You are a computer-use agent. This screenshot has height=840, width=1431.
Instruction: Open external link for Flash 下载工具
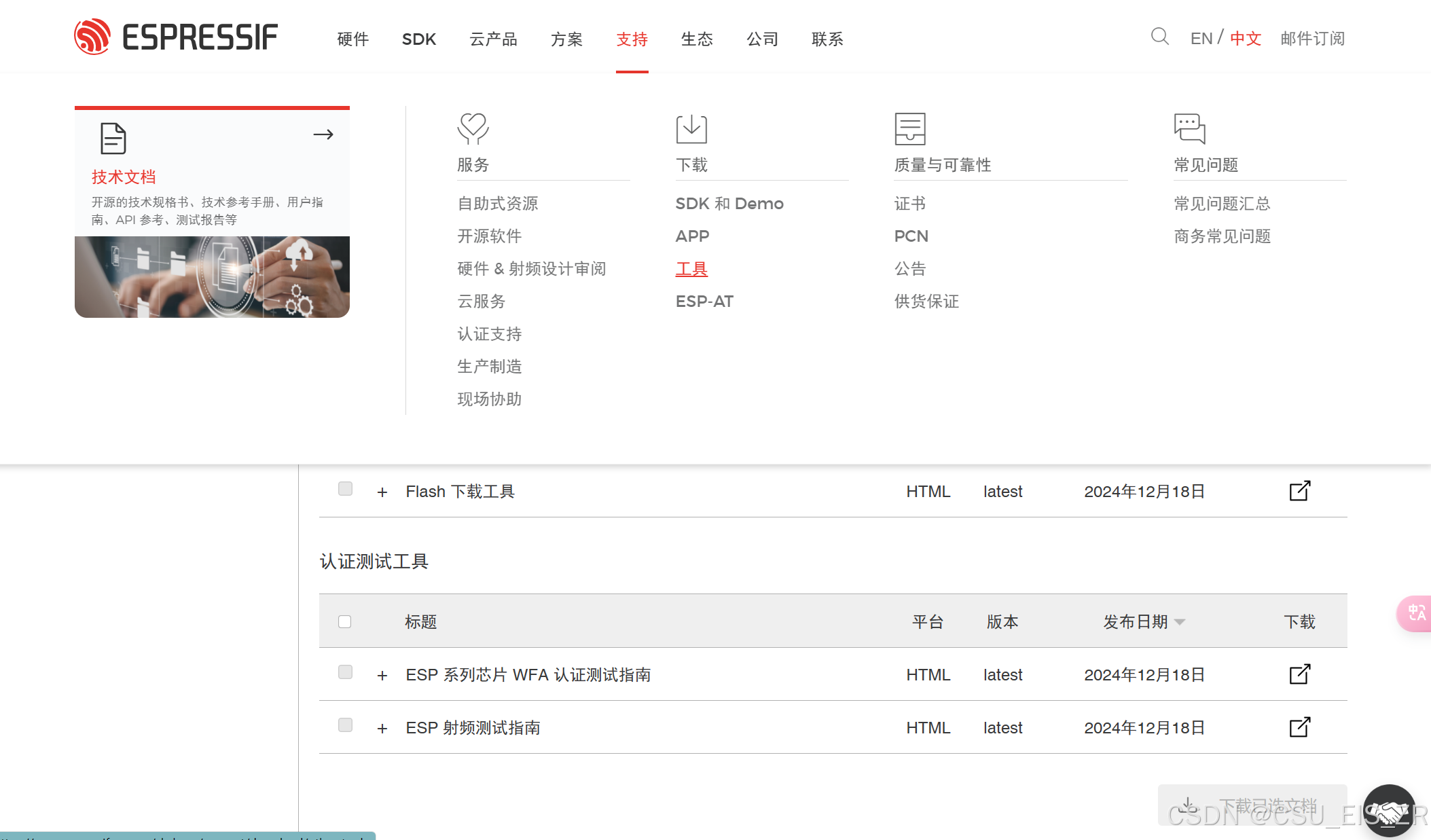click(1299, 491)
